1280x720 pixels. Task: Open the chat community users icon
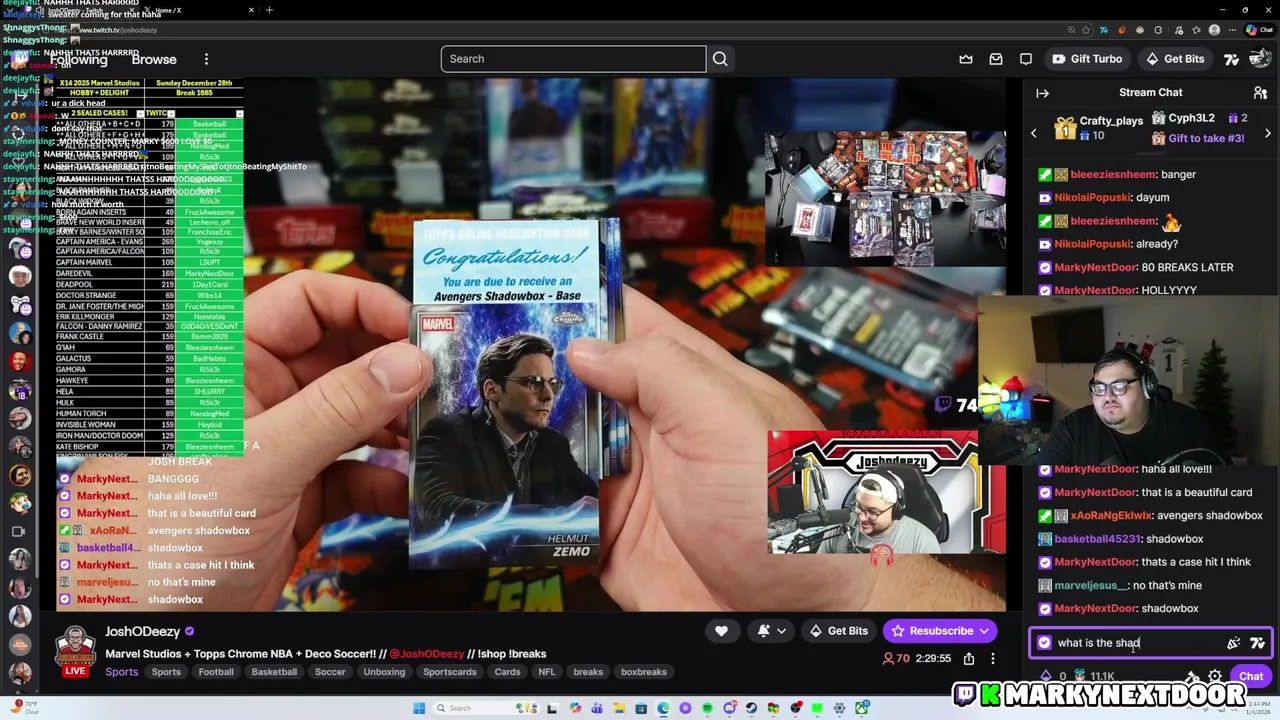coord(1260,93)
